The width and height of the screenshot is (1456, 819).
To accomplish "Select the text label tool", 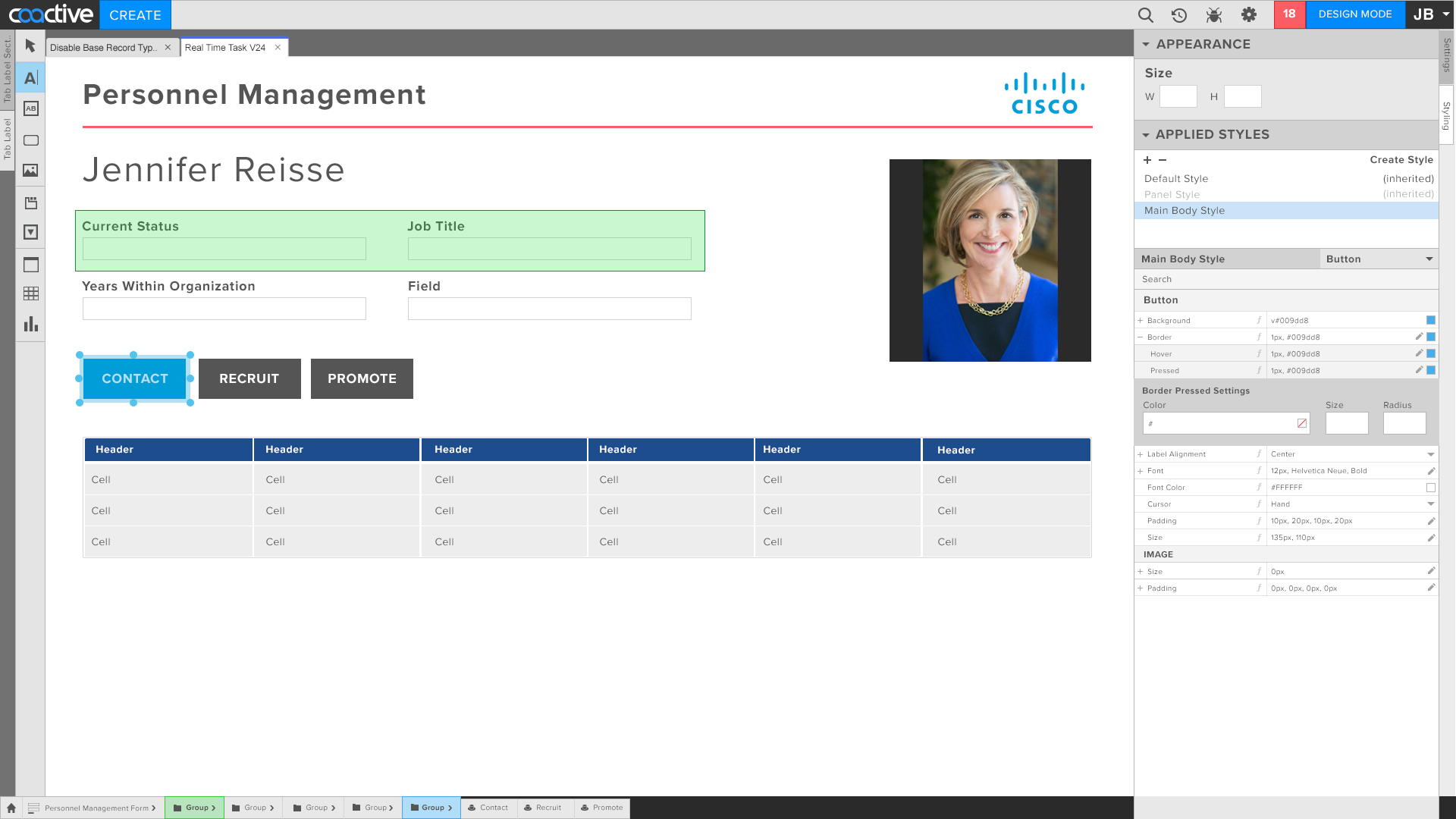I will [x=30, y=77].
